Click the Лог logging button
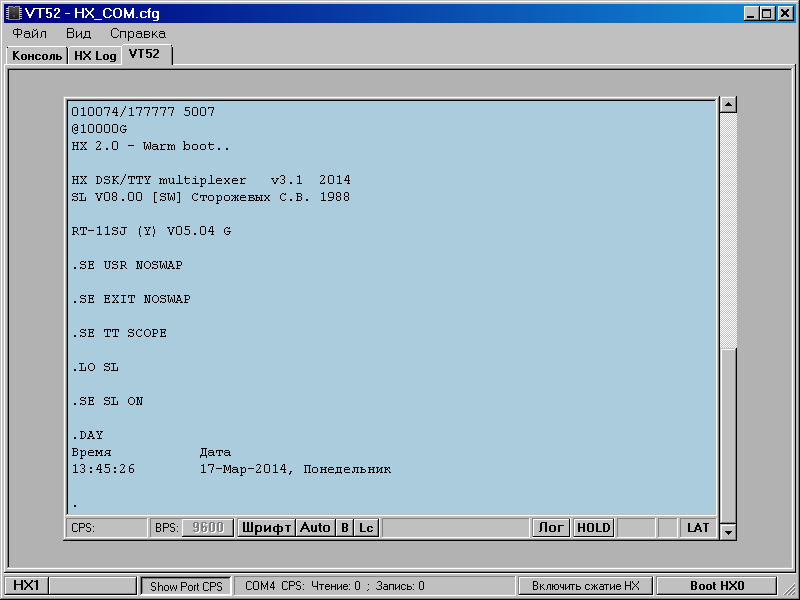 coord(550,527)
